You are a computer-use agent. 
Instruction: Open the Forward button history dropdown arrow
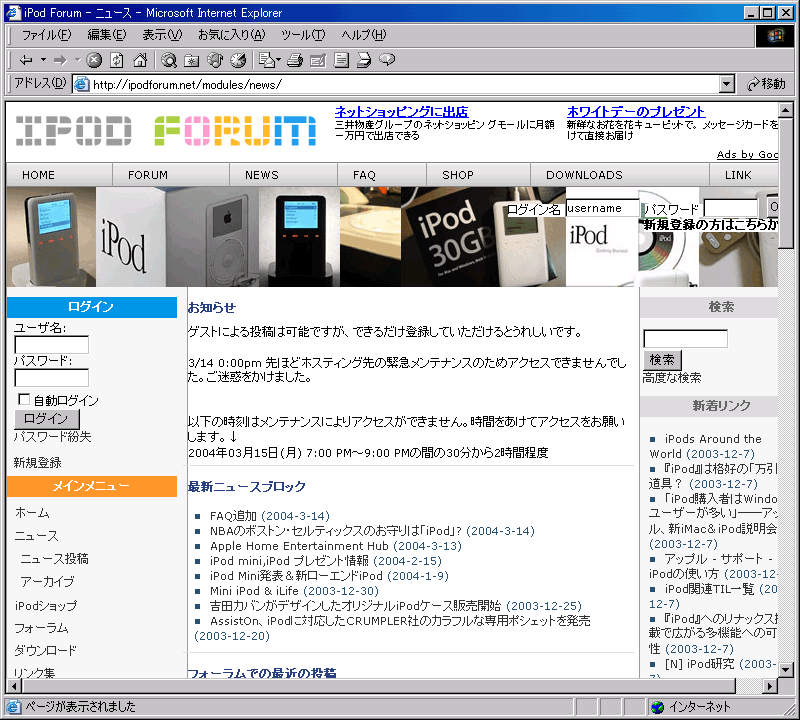(78, 60)
